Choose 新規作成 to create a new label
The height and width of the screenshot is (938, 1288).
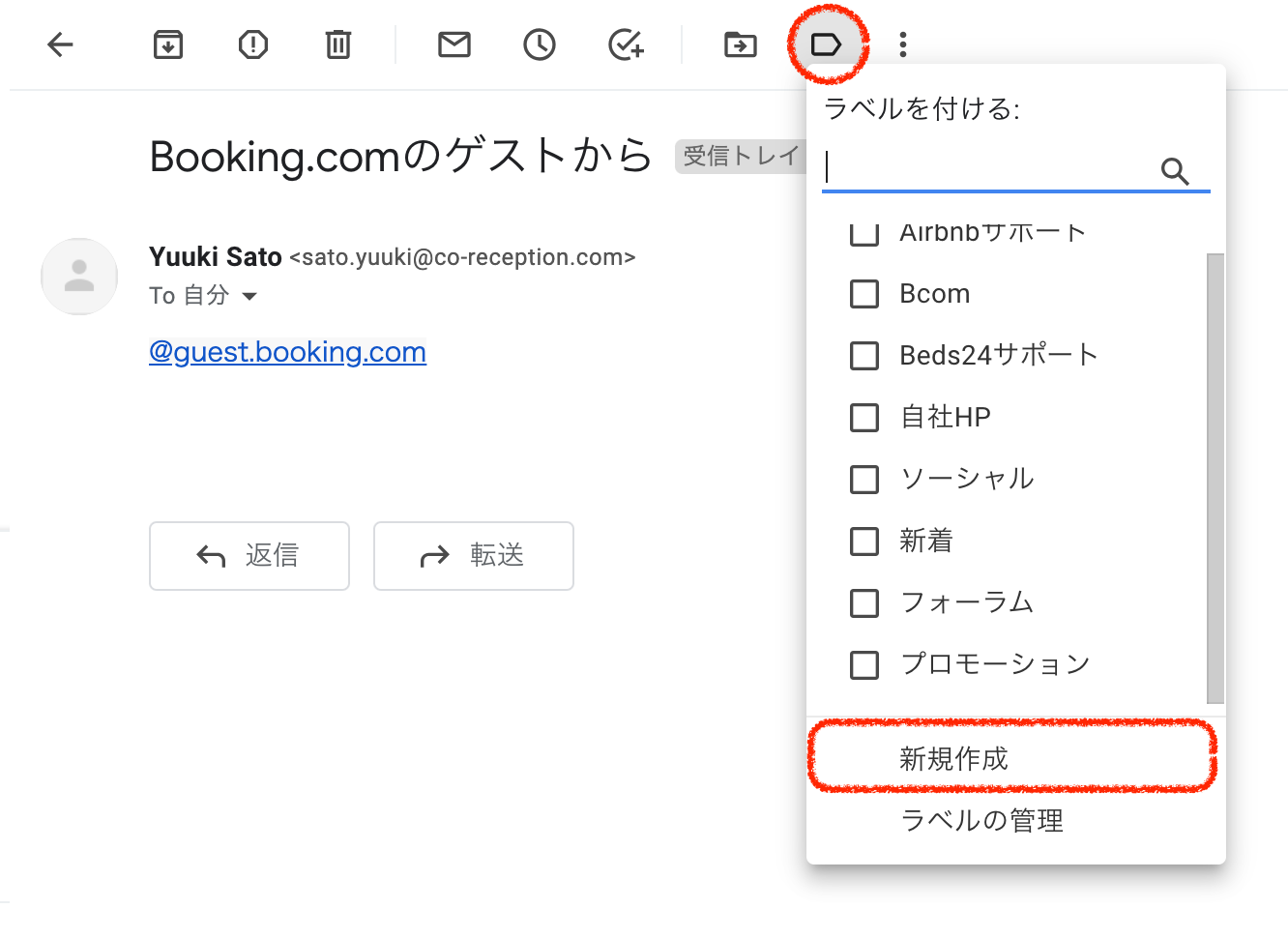click(x=953, y=758)
